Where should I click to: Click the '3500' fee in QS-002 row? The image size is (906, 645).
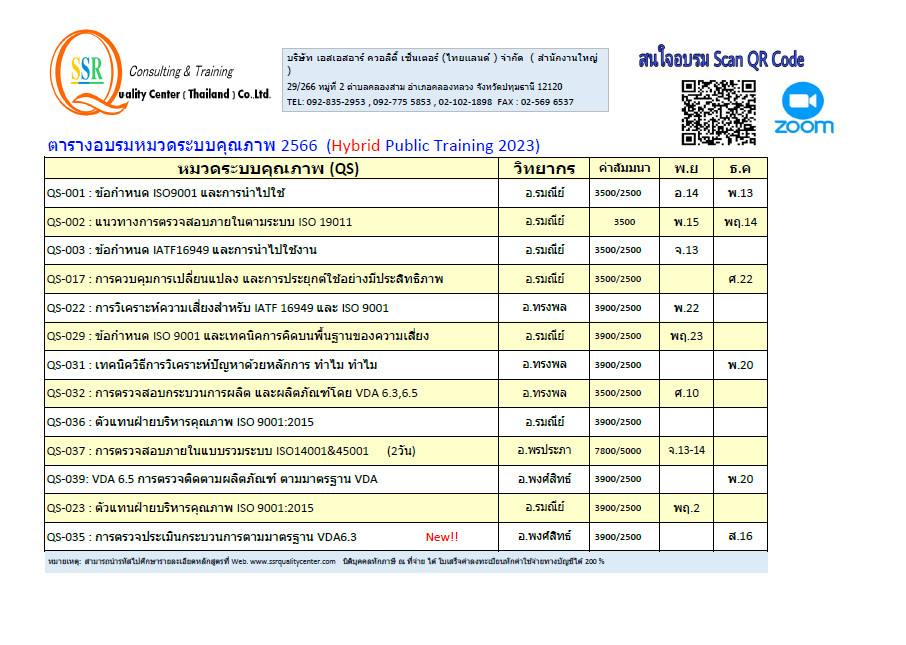tap(624, 222)
